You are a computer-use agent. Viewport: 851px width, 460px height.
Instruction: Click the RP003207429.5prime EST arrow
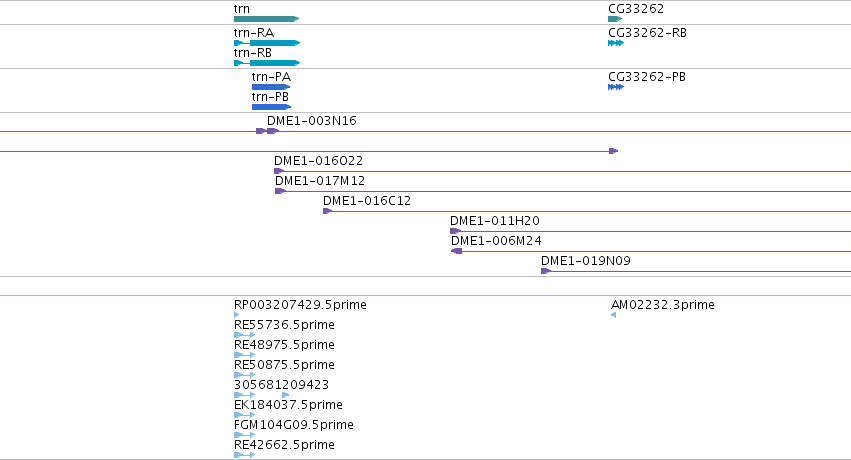click(237, 315)
